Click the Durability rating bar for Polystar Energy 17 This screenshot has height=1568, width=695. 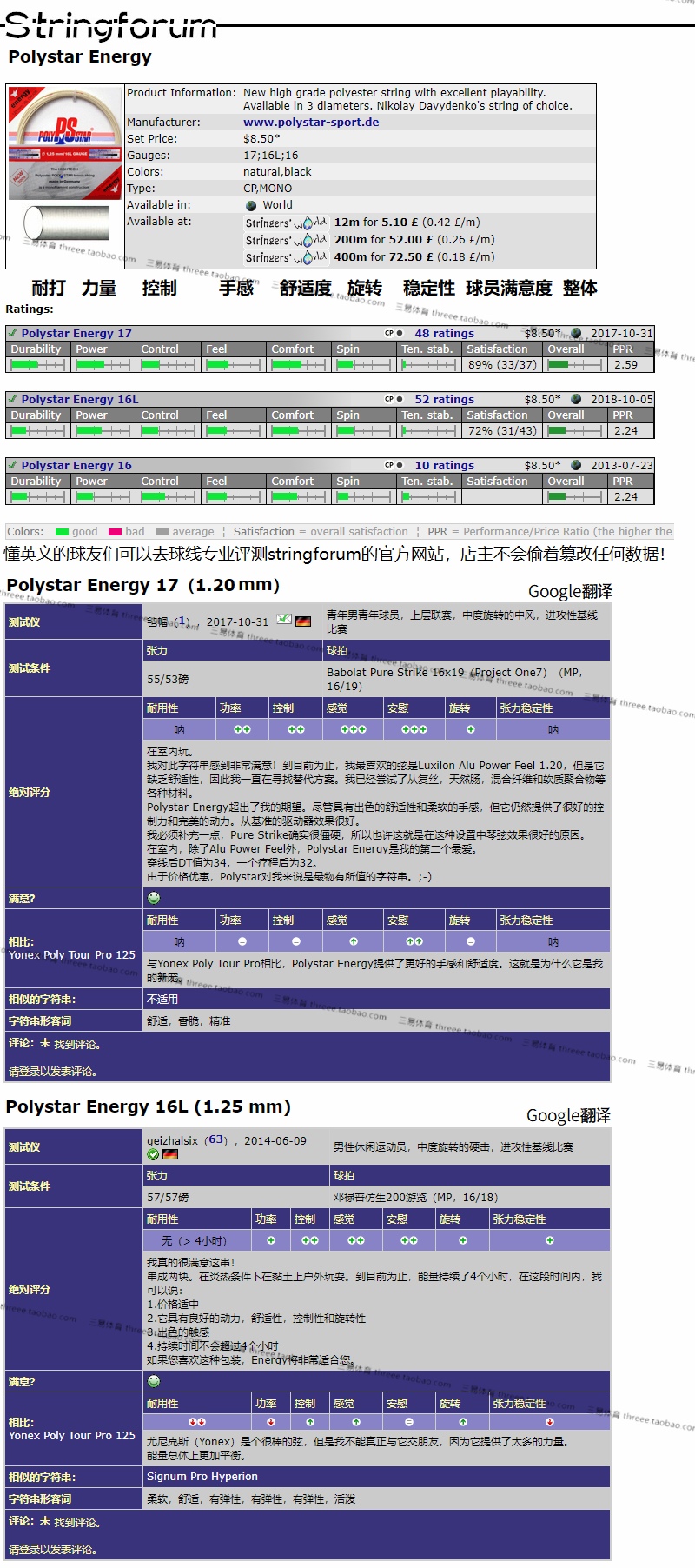[x=38, y=365]
